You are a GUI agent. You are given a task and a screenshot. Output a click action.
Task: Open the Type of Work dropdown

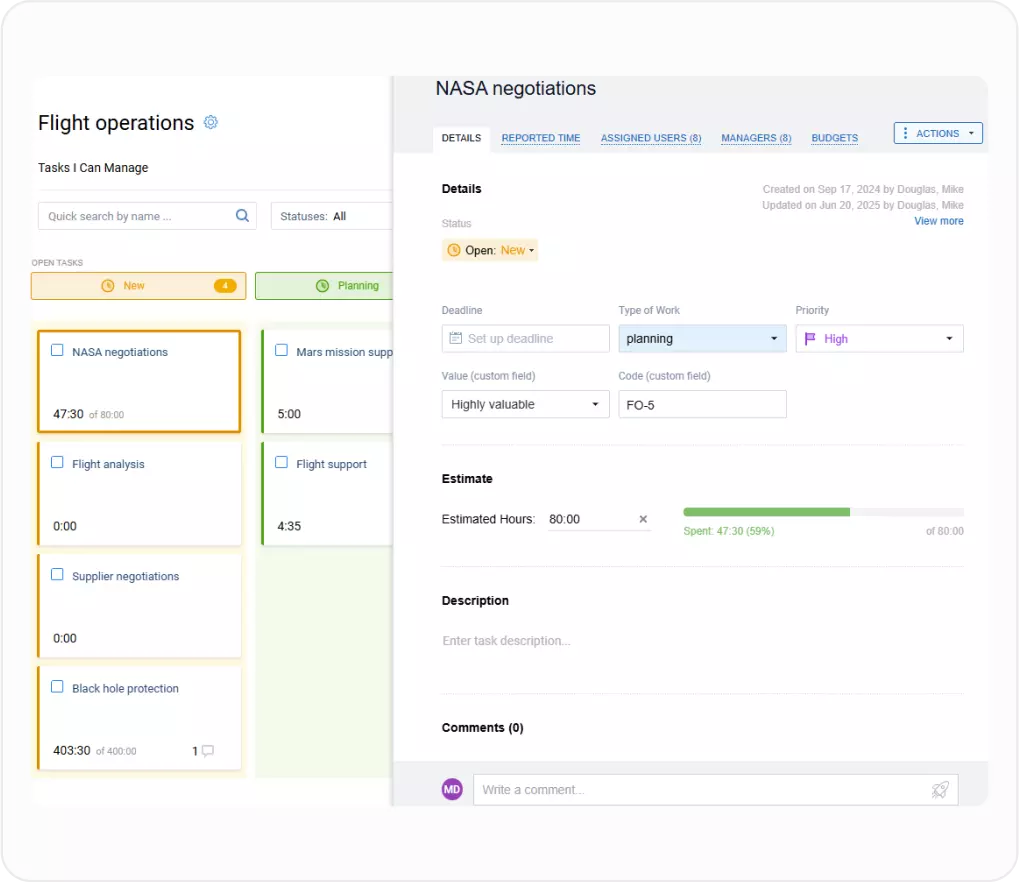pos(701,338)
